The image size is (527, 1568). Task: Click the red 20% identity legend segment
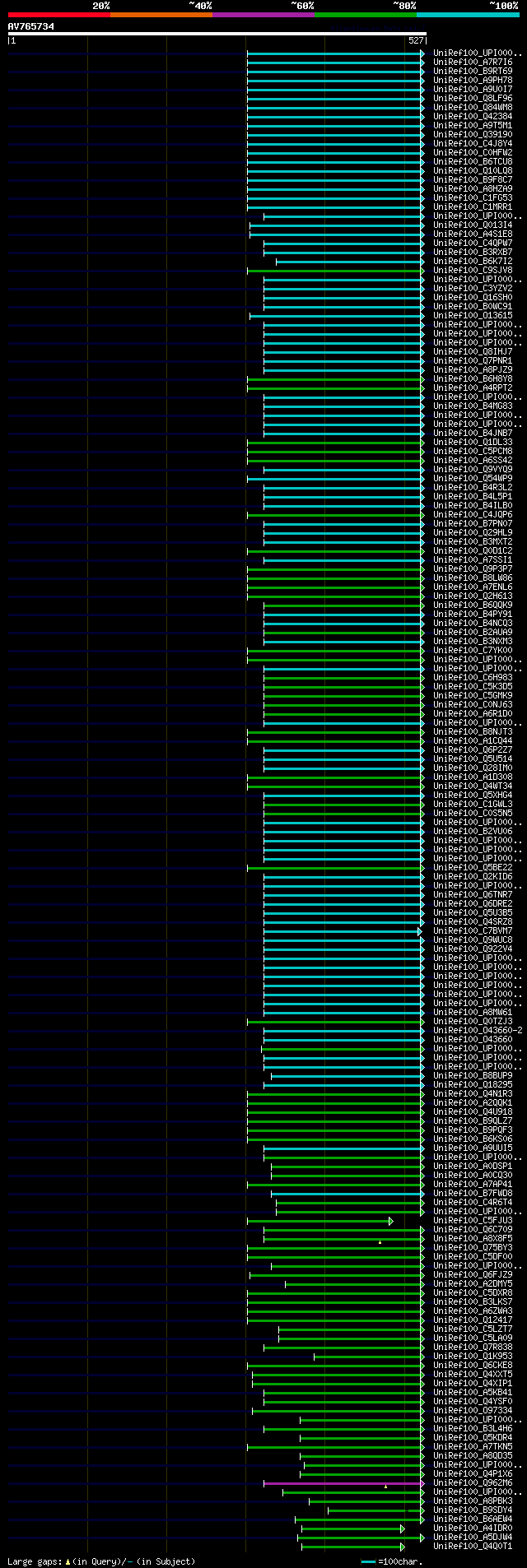pyautogui.click(x=58, y=15)
